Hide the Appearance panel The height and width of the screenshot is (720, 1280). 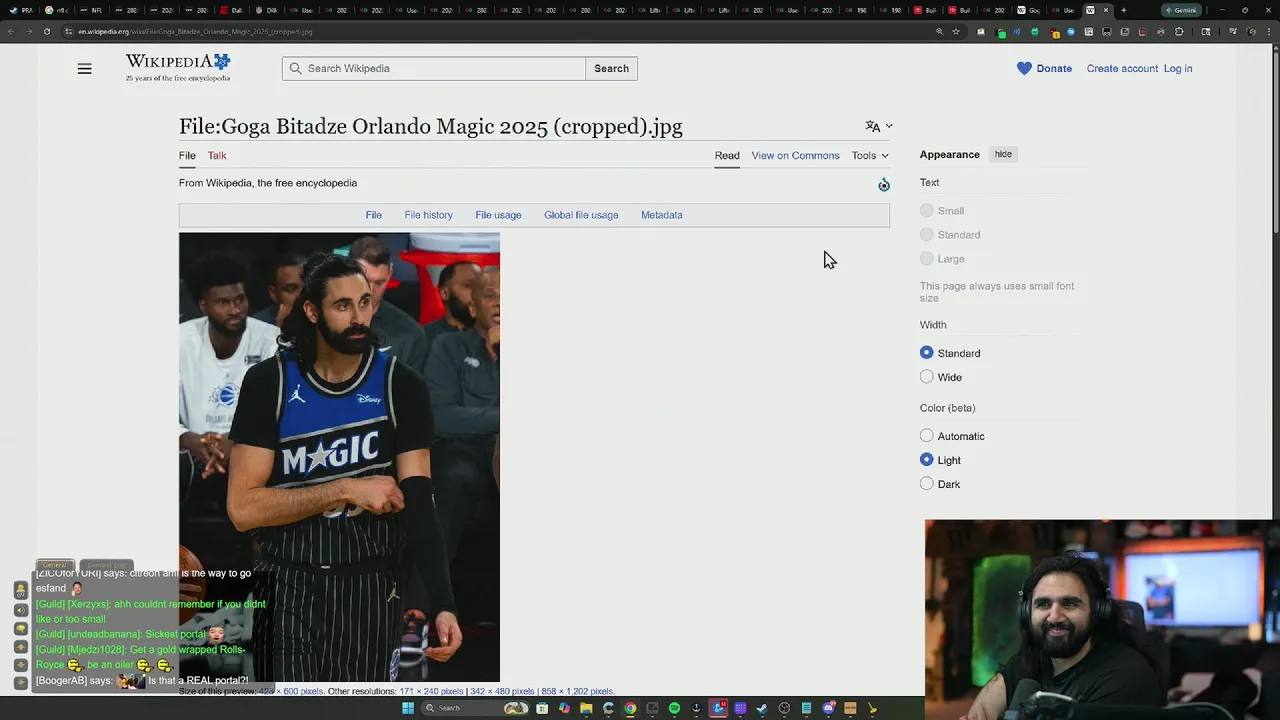(1003, 154)
